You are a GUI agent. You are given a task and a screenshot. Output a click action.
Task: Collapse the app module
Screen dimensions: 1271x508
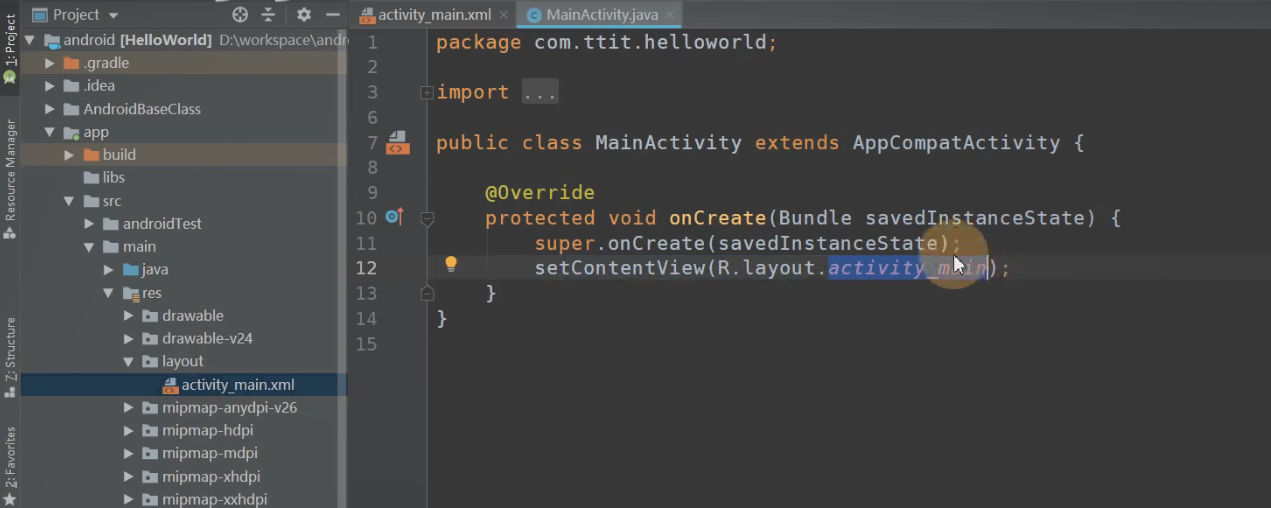[49, 132]
